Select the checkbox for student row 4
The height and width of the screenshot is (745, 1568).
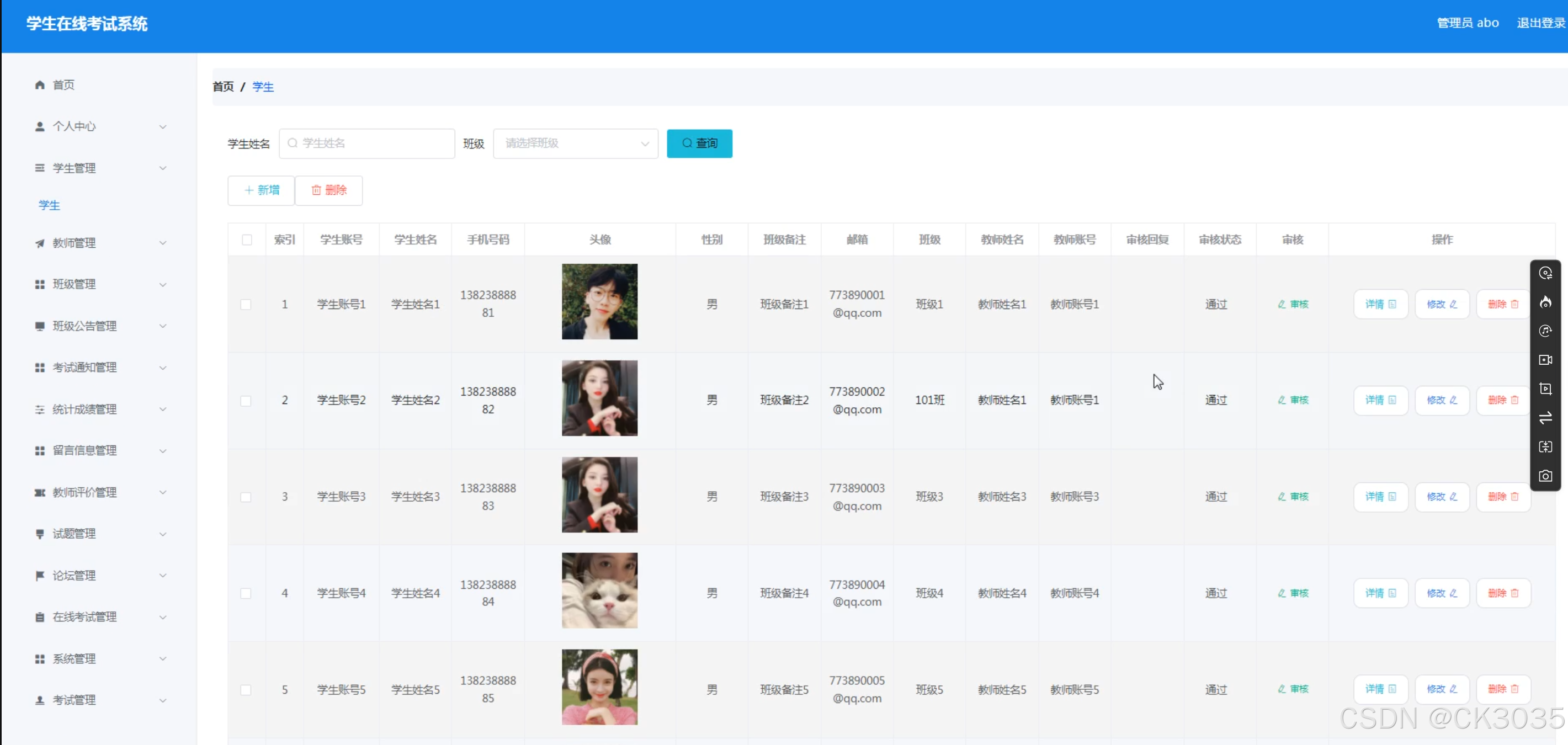246,593
